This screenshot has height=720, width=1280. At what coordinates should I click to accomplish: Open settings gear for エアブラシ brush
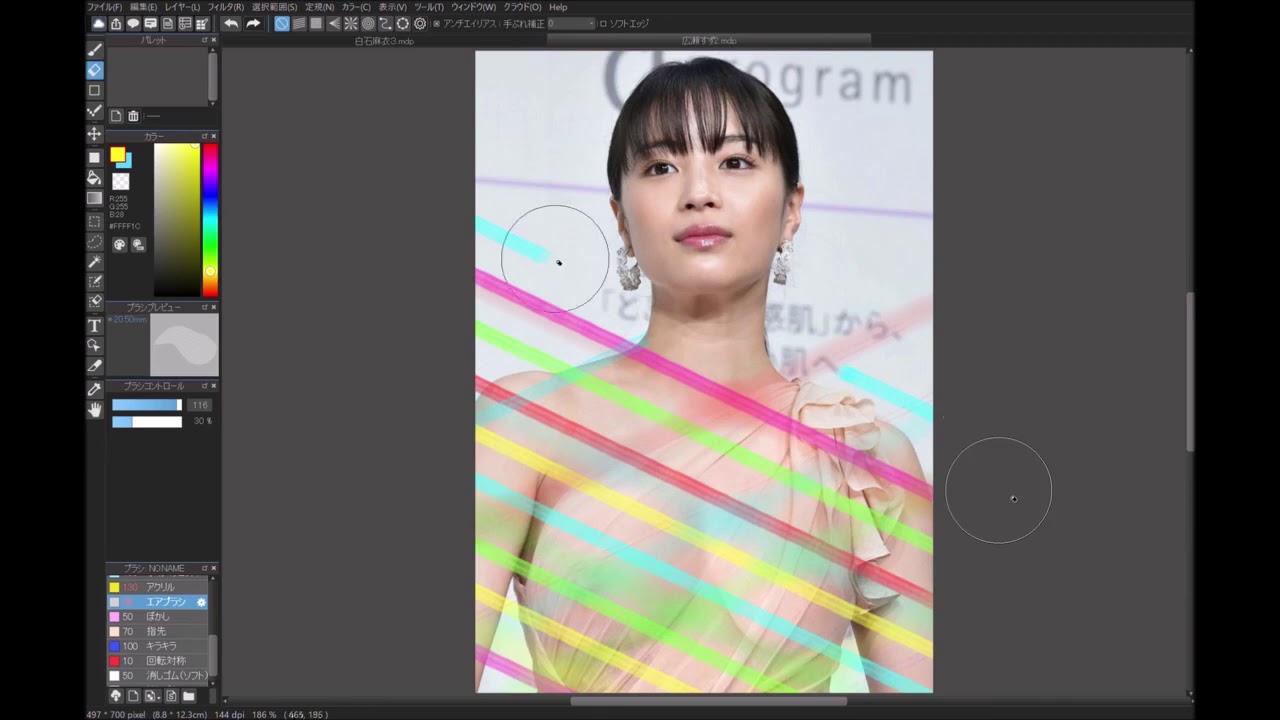pyautogui.click(x=201, y=602)
